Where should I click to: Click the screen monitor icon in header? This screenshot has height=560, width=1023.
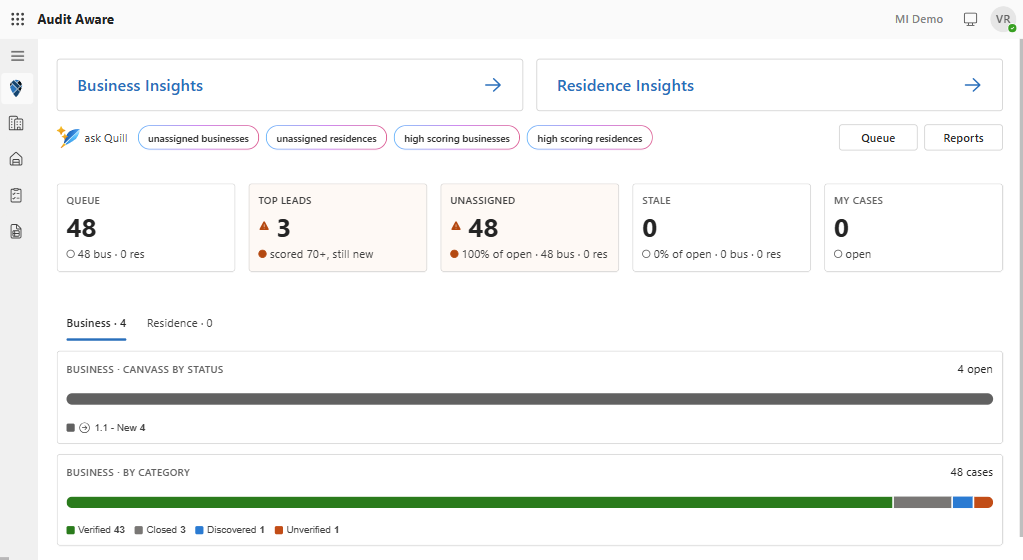[x=970, y=20]
